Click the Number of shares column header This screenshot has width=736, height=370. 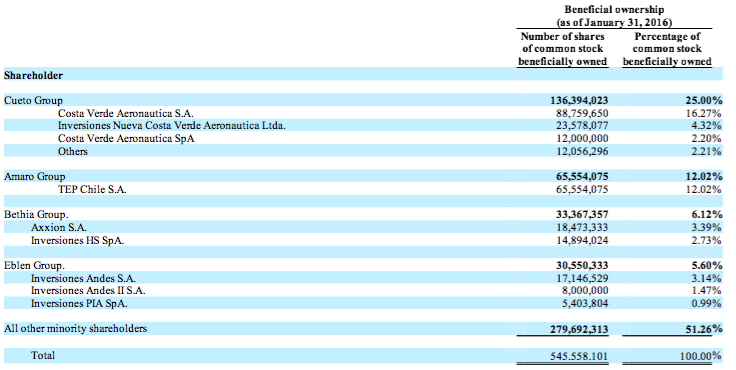pyautogui.click(x=562, y=49)
